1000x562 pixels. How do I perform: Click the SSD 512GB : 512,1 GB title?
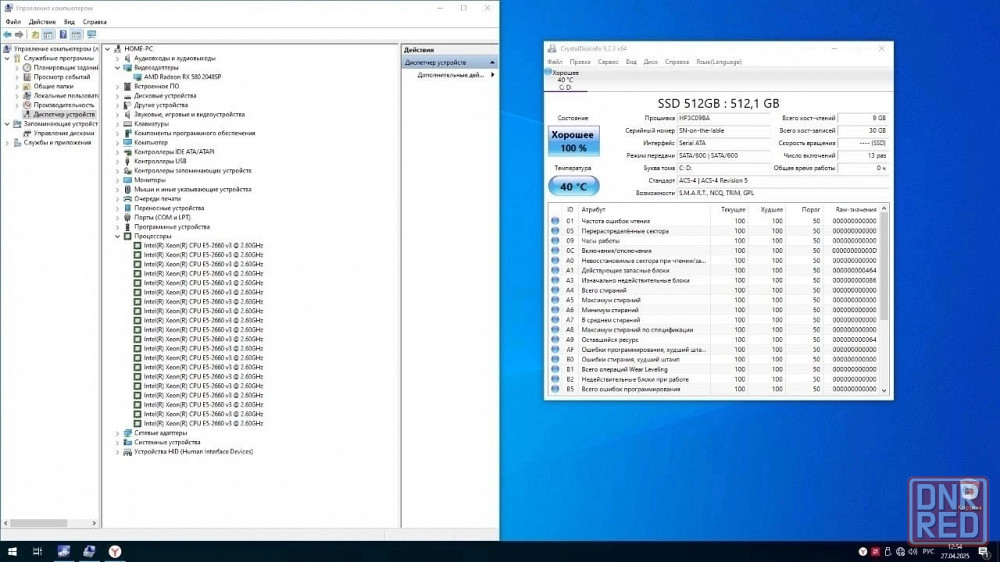[x=718, y=103]
